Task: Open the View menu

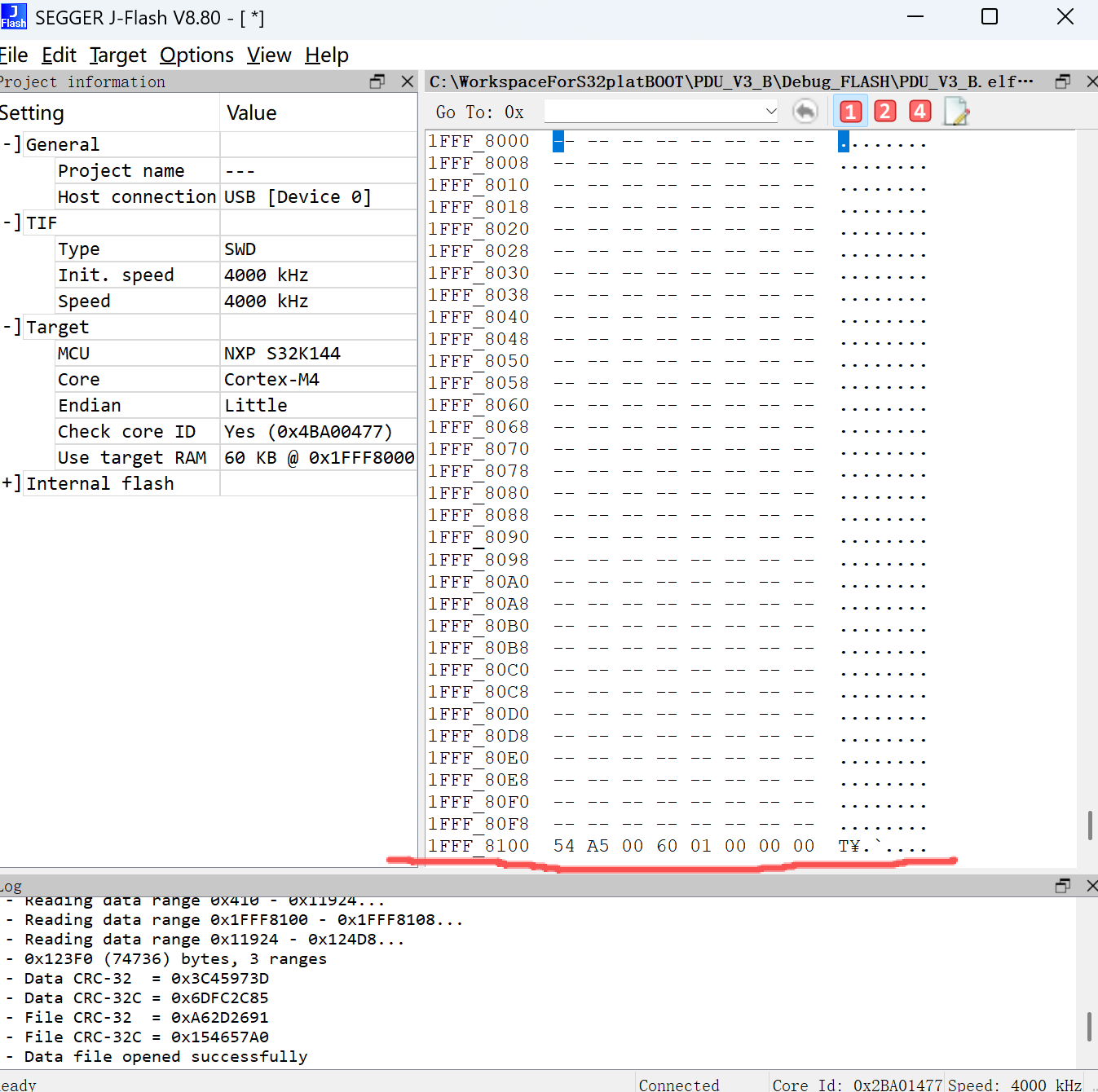Action: (269, 55)
